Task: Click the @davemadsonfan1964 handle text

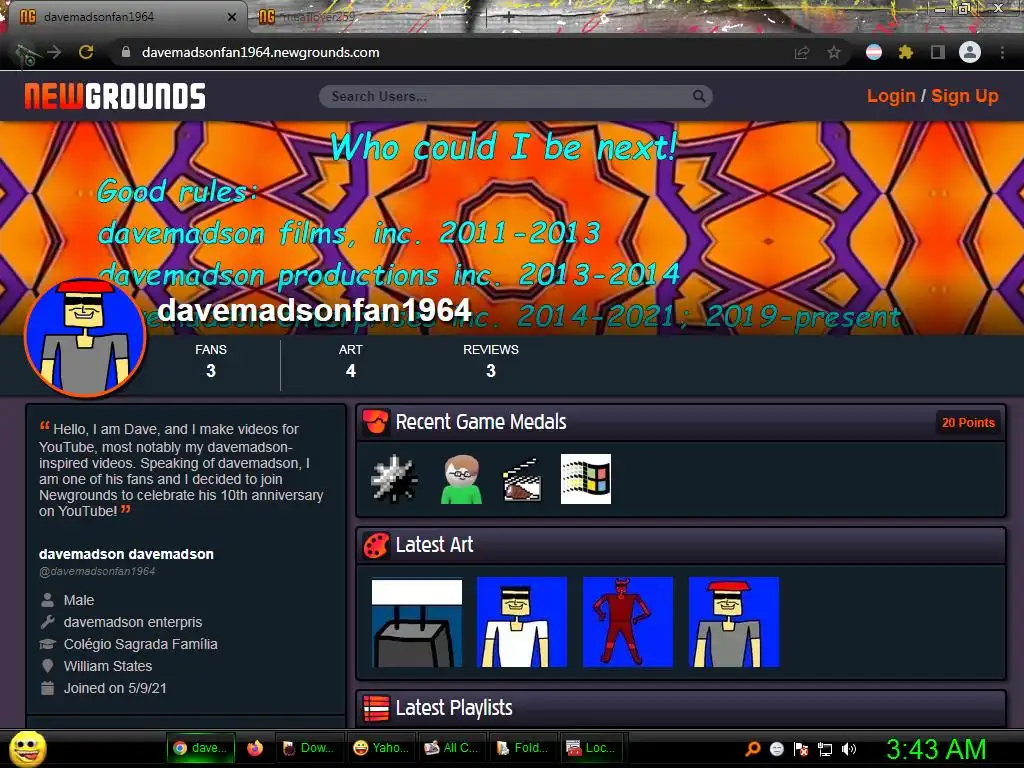Action: click(x=97, y=571)
